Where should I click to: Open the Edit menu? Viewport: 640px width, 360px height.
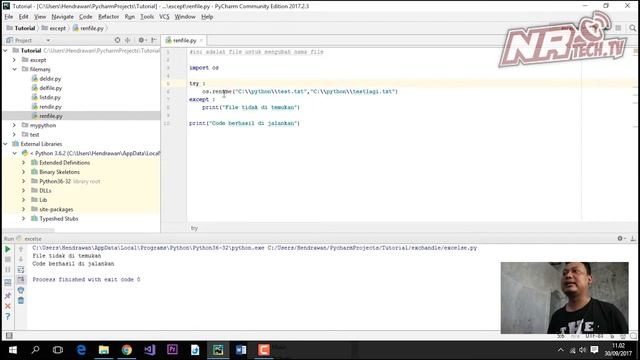pyautogui.click(x=24, y=17)
